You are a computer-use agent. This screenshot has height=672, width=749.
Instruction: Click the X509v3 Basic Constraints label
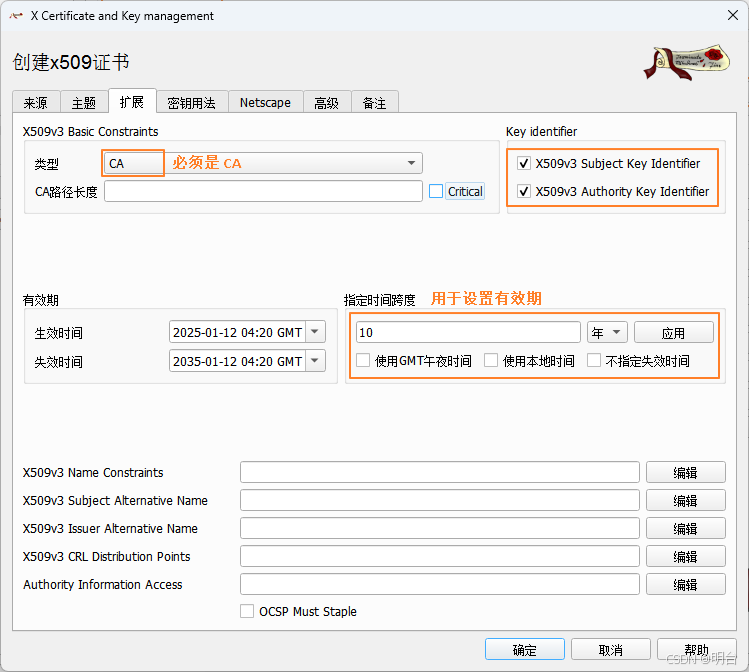coord(91,132)
